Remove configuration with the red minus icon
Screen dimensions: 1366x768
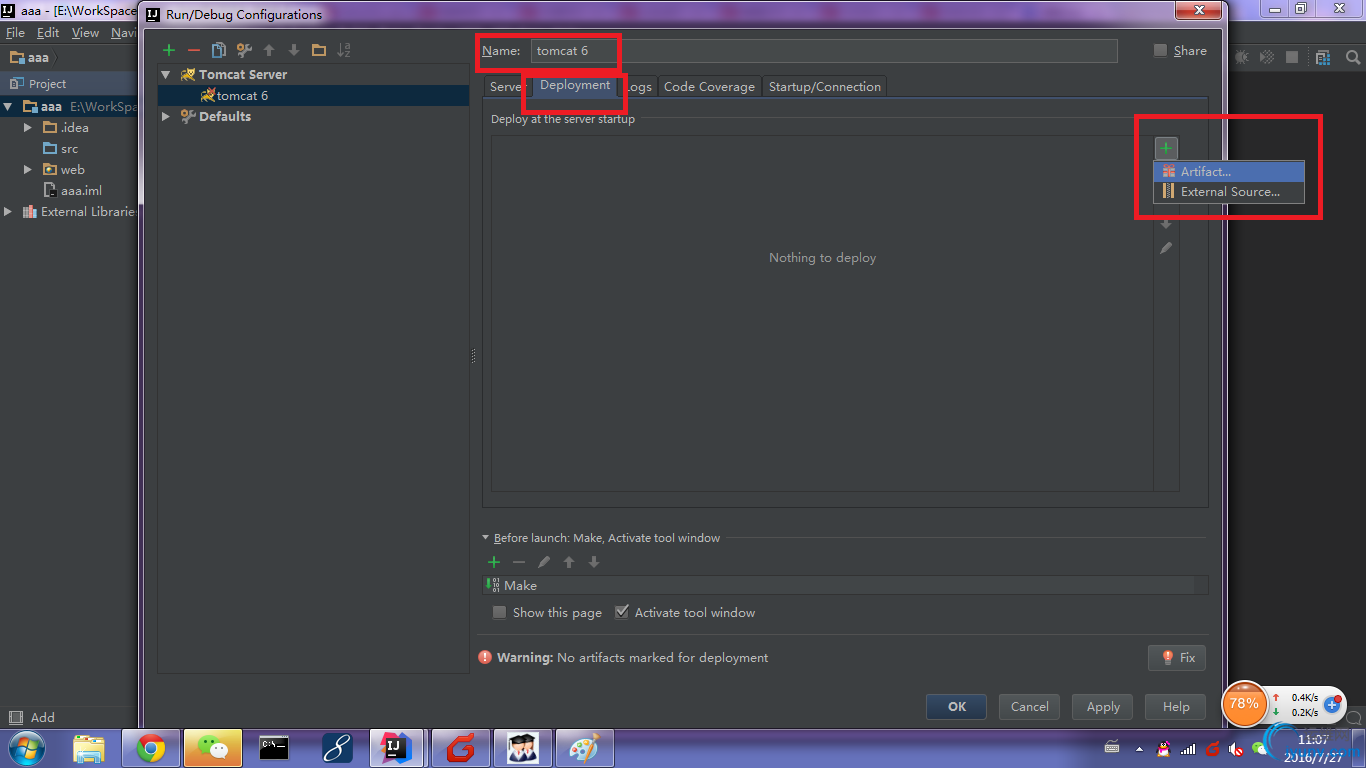[x=194, y=50]
